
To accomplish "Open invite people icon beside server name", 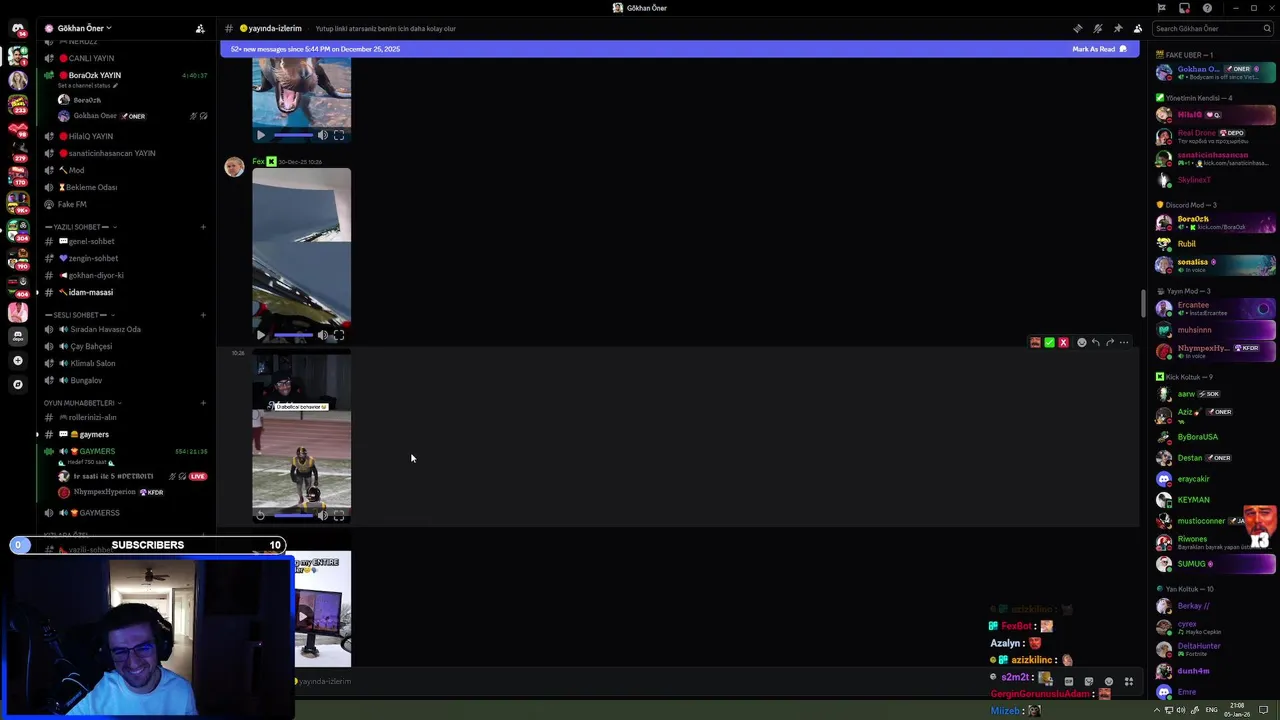I will click(x=200, y=28).
